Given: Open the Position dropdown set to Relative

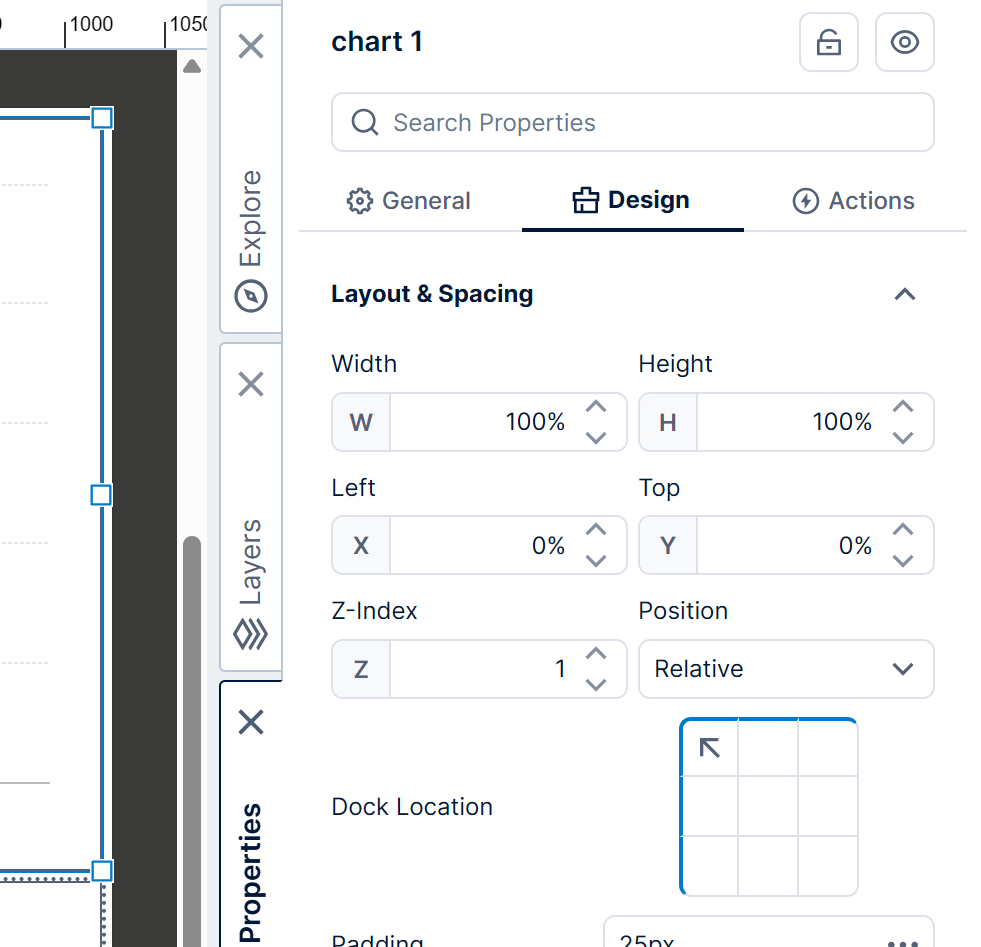Looking at the screenshot, I should click(x=786, y=669).
